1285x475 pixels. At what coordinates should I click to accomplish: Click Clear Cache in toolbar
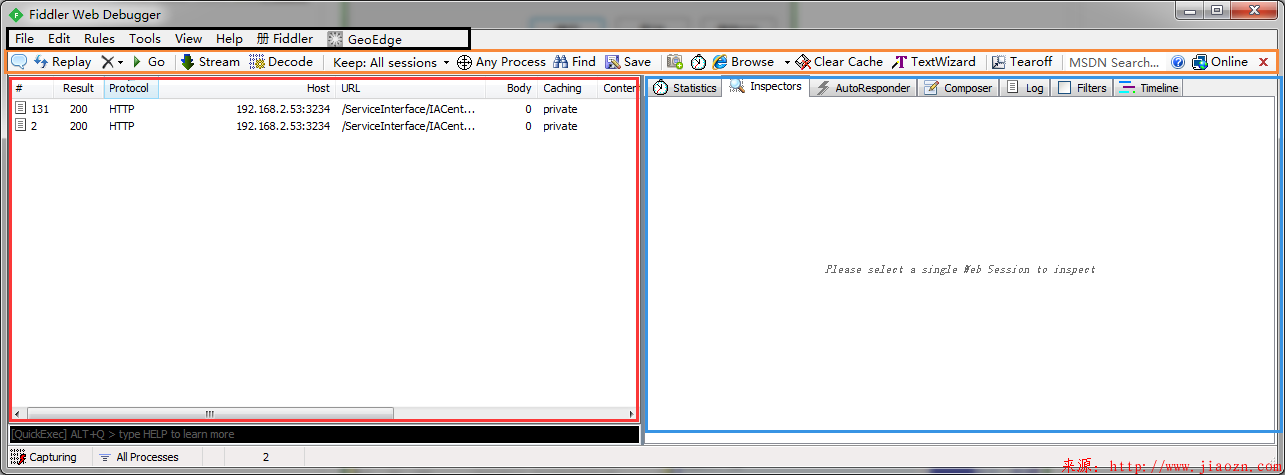tap(839, 62)
